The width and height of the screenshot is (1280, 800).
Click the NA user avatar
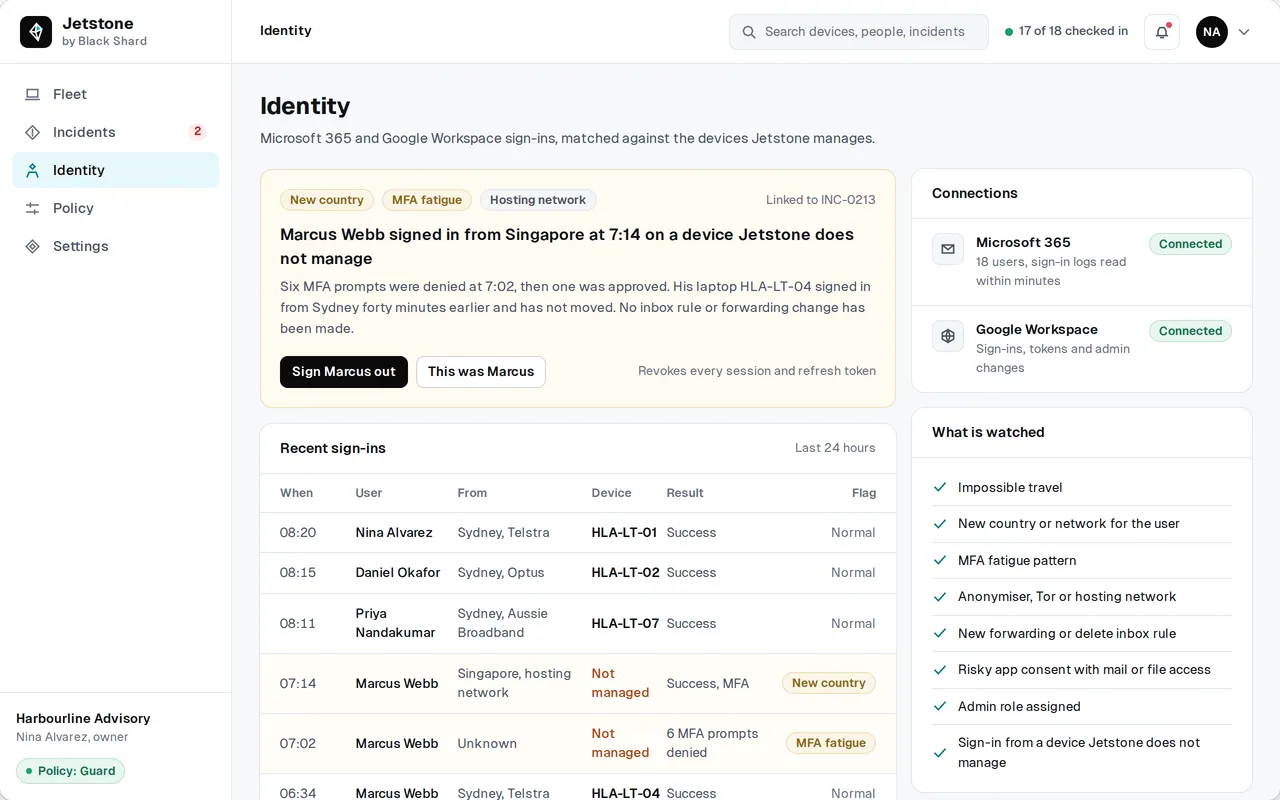(x=1212, y=32)
